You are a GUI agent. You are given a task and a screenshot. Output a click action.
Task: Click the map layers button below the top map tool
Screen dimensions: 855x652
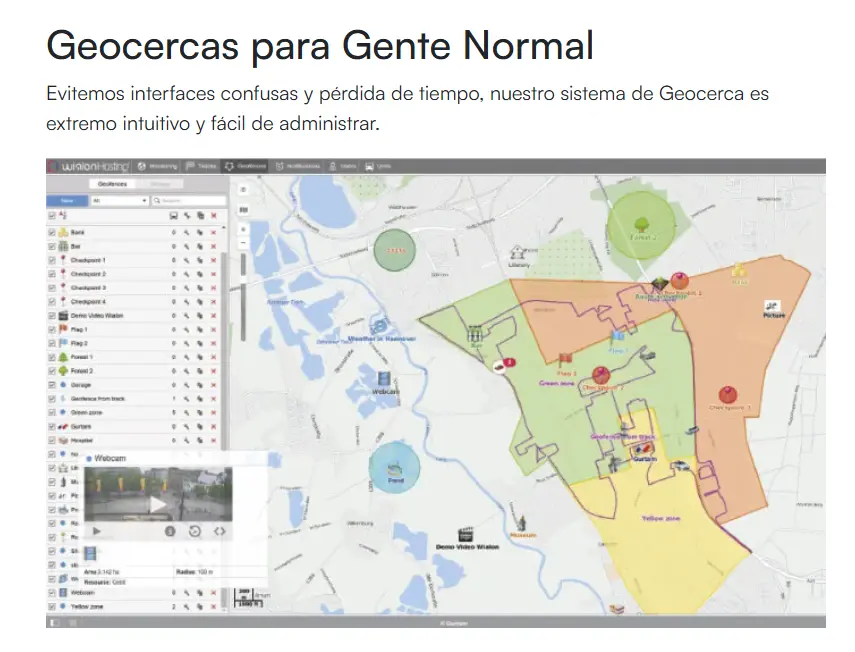coord(243,209)
